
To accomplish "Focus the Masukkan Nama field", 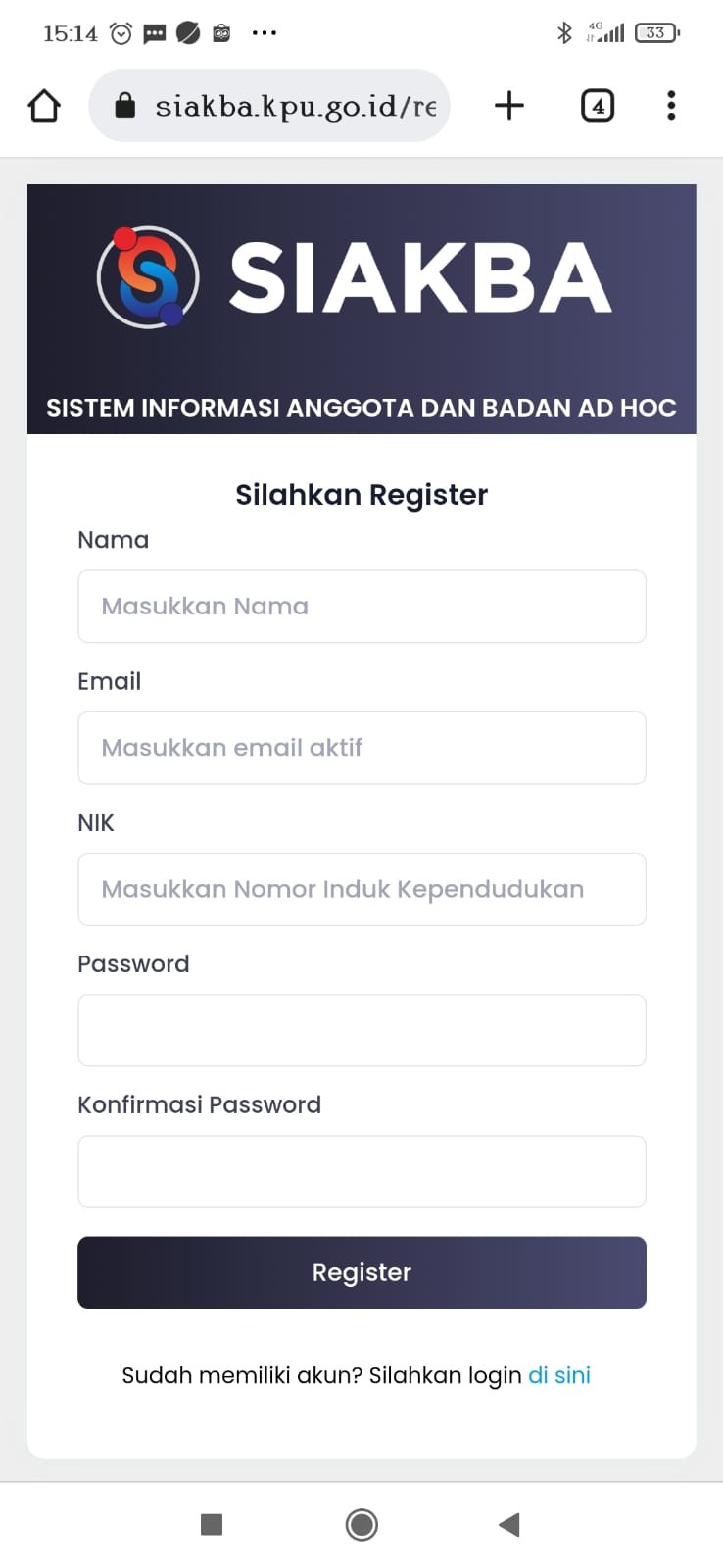I will coord(361,607).
